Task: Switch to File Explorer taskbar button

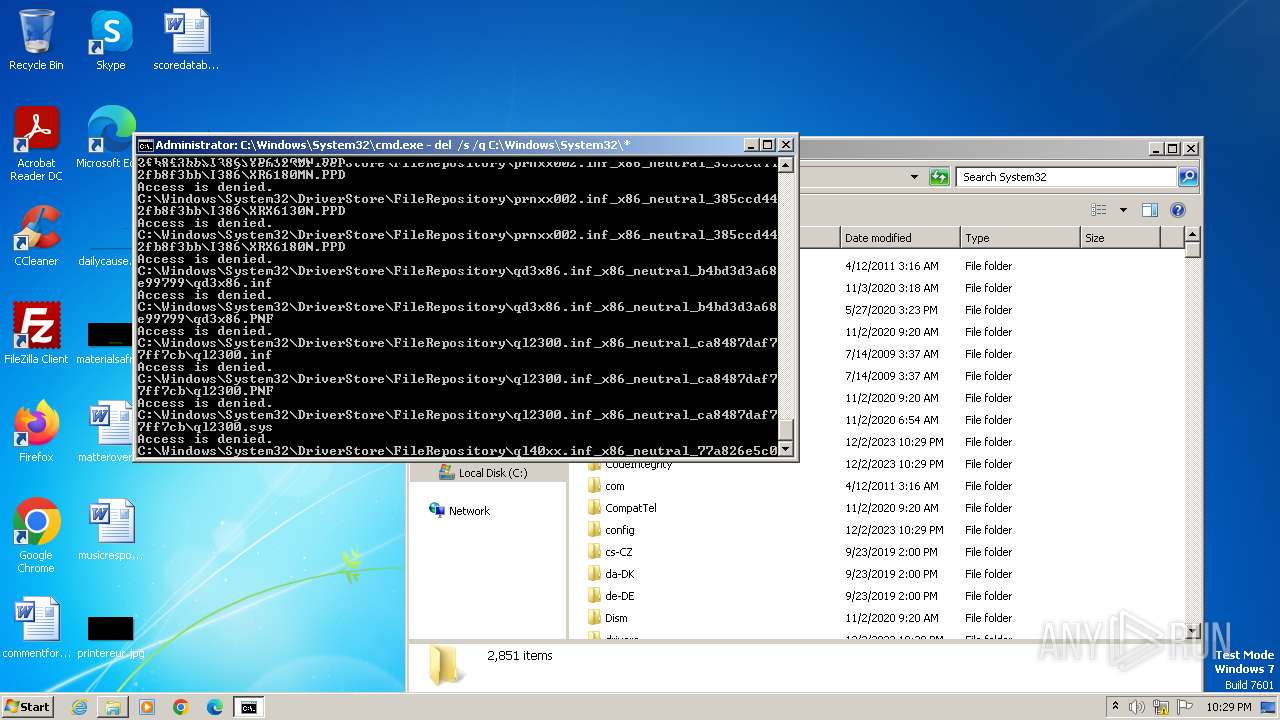Action: pos(113,707)
